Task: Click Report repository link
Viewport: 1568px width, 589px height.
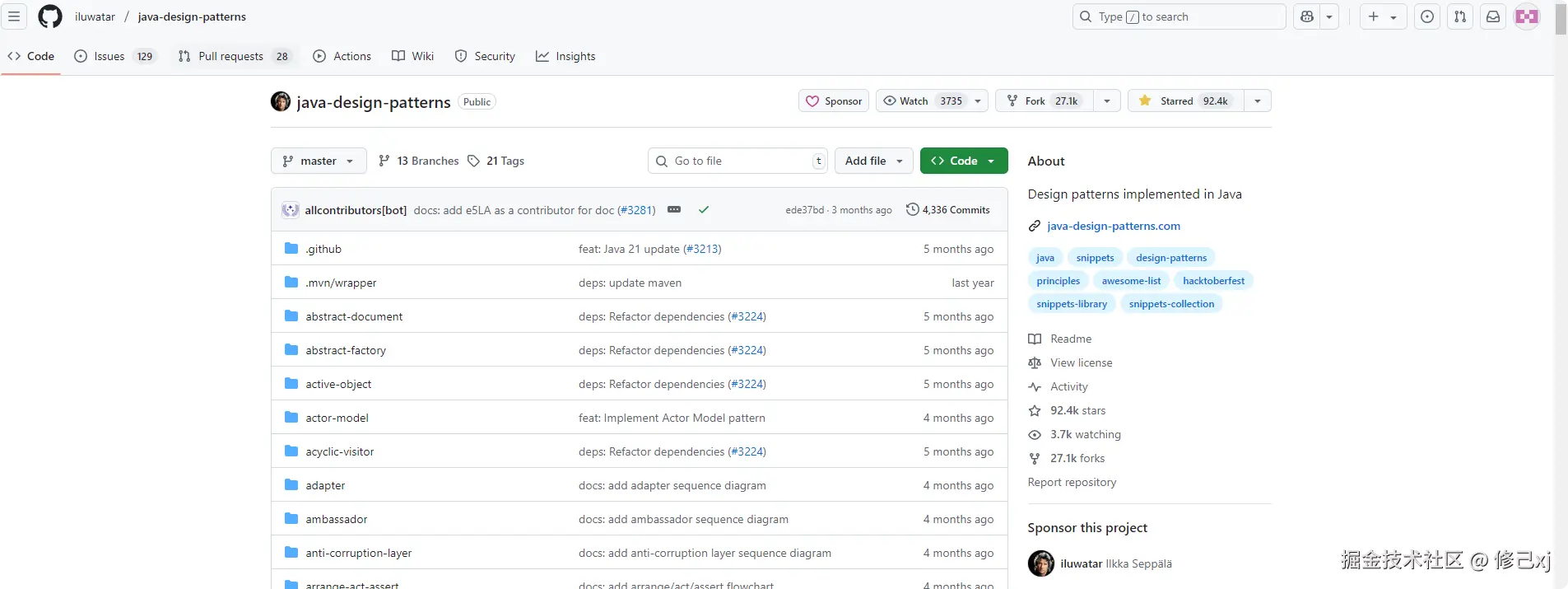Action: [1072, 482]
